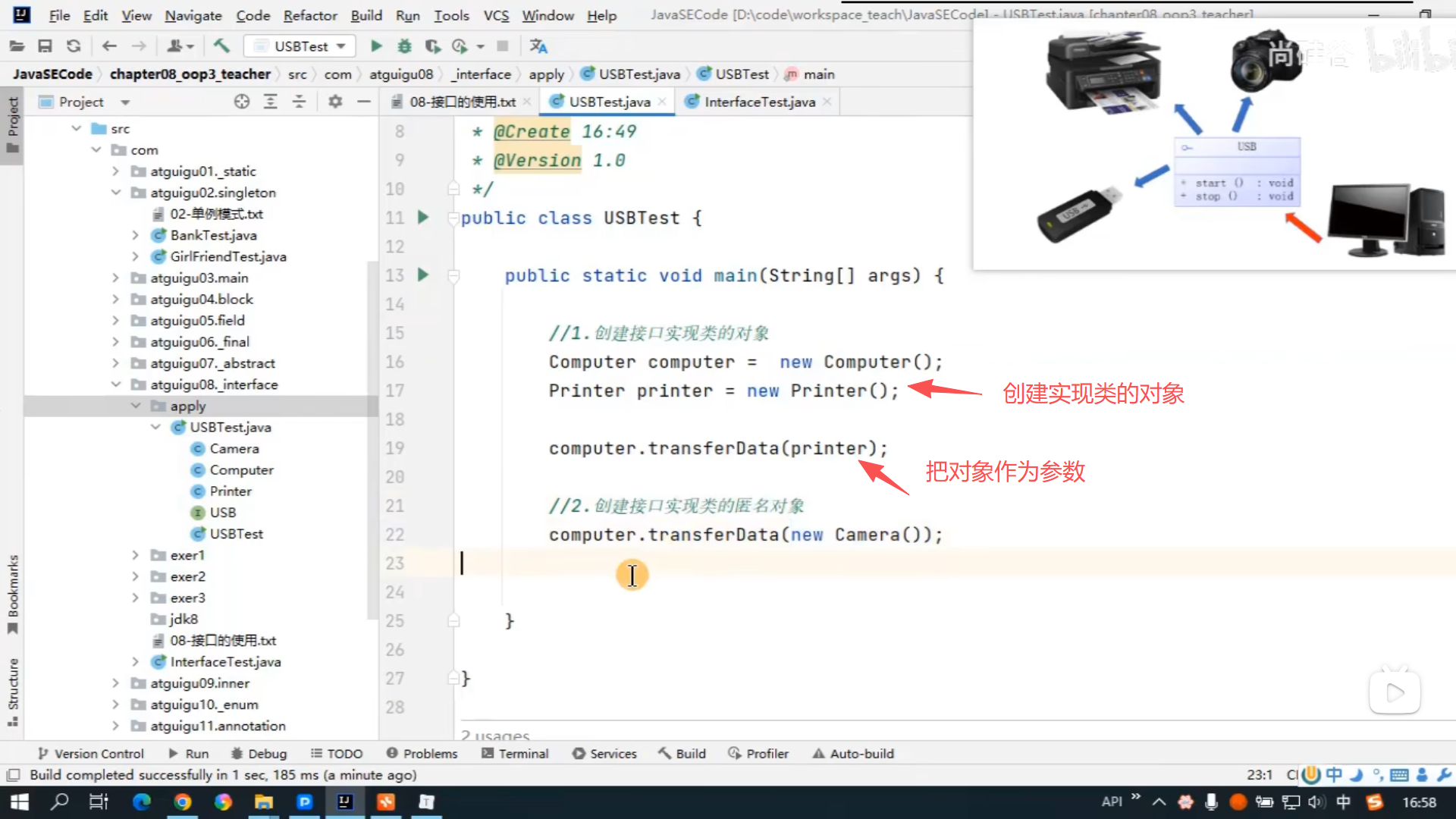This screenshot has width=1456, height=819.
Task: Open the Refactor menu
Action: pyautogui.click(x=309, y=15)
